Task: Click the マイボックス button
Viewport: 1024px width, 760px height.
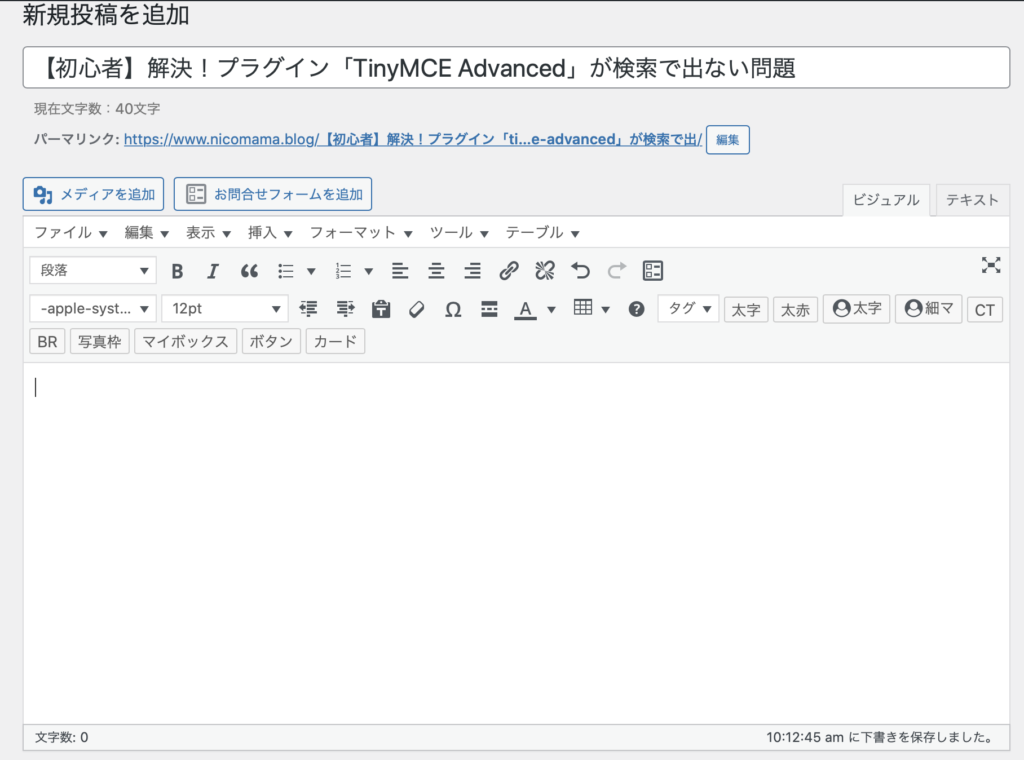Action: [185, 341]
